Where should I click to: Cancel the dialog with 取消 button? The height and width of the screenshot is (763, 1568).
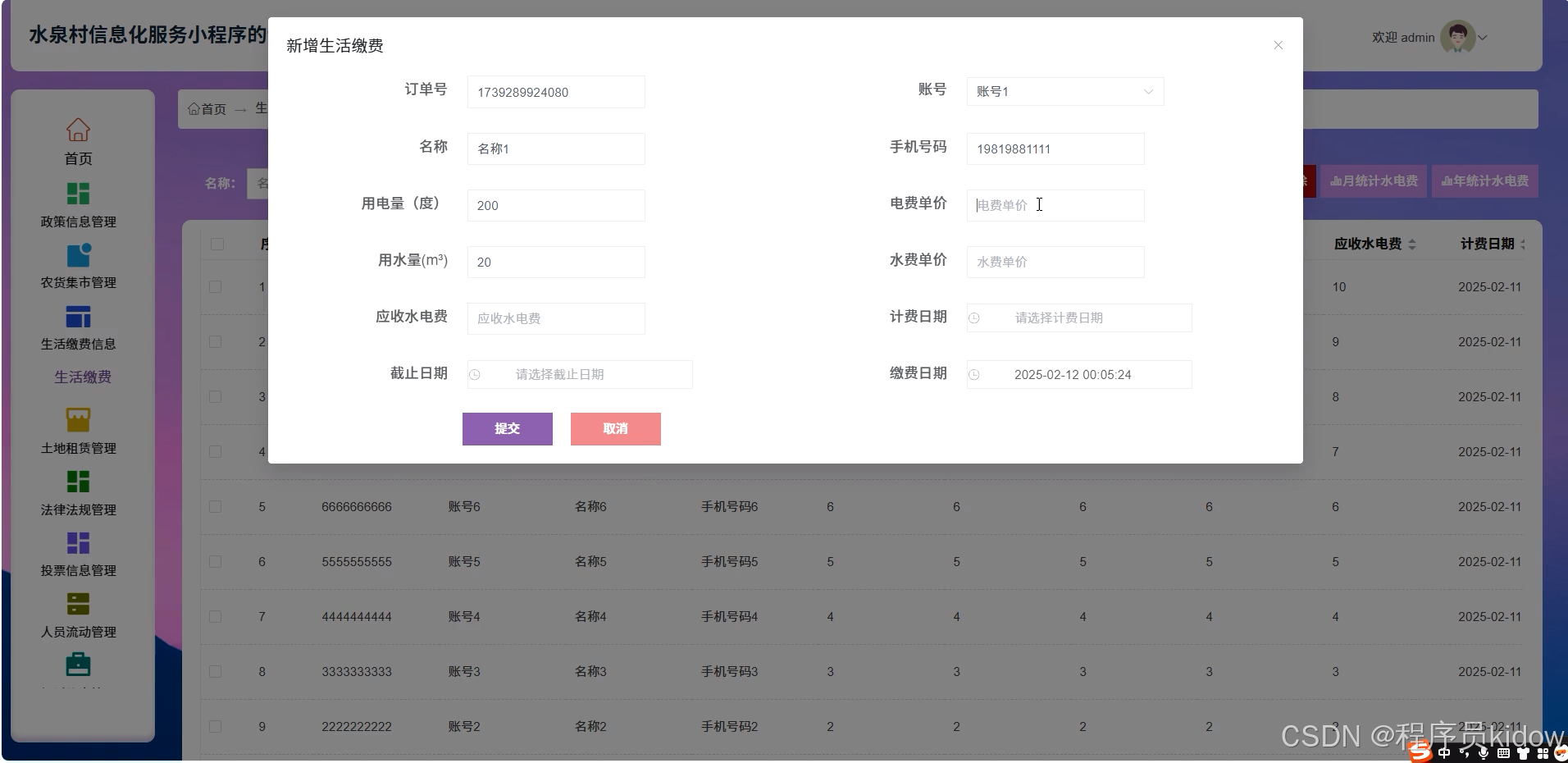click(615, 428)
